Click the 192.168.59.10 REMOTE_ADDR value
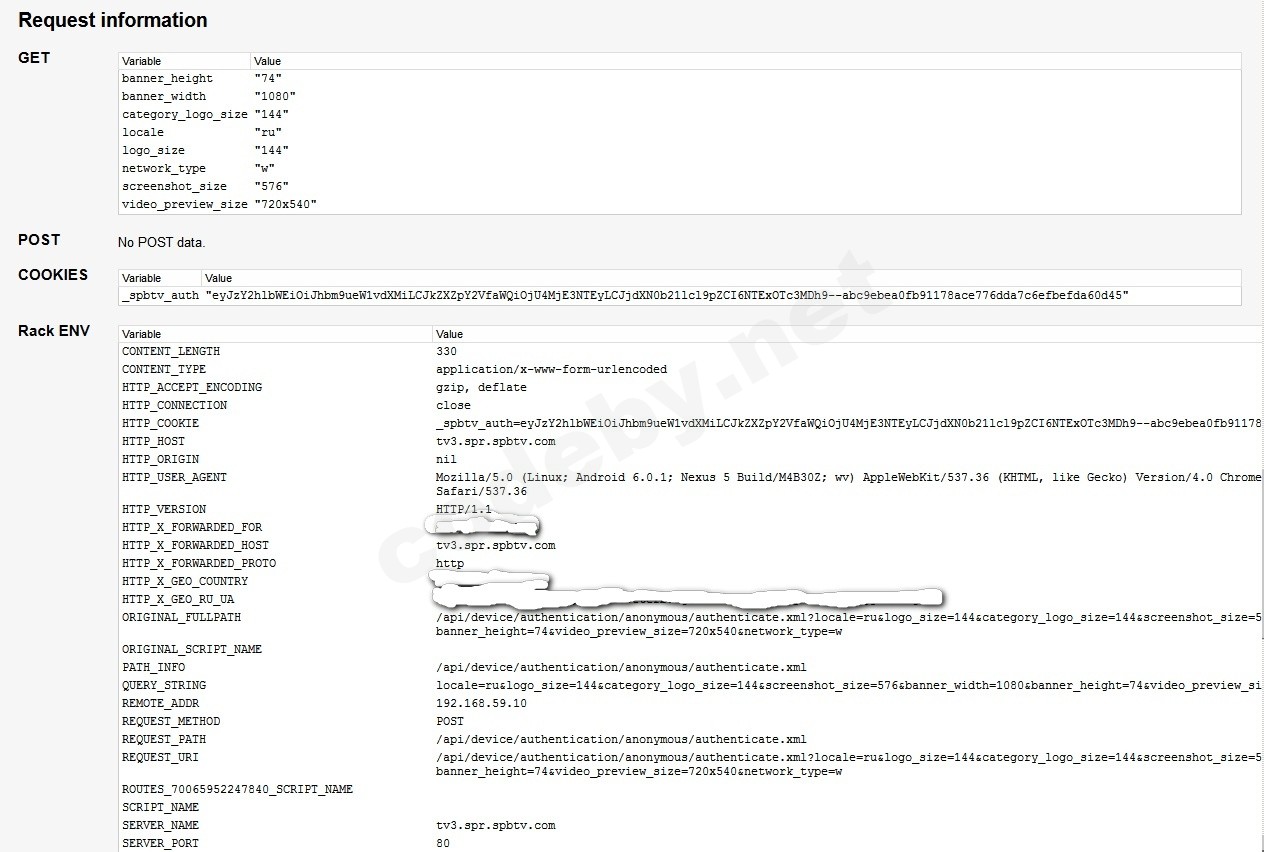Image resolution: width=1264 pixels, height=852 pixels. (x=481, y=704)
